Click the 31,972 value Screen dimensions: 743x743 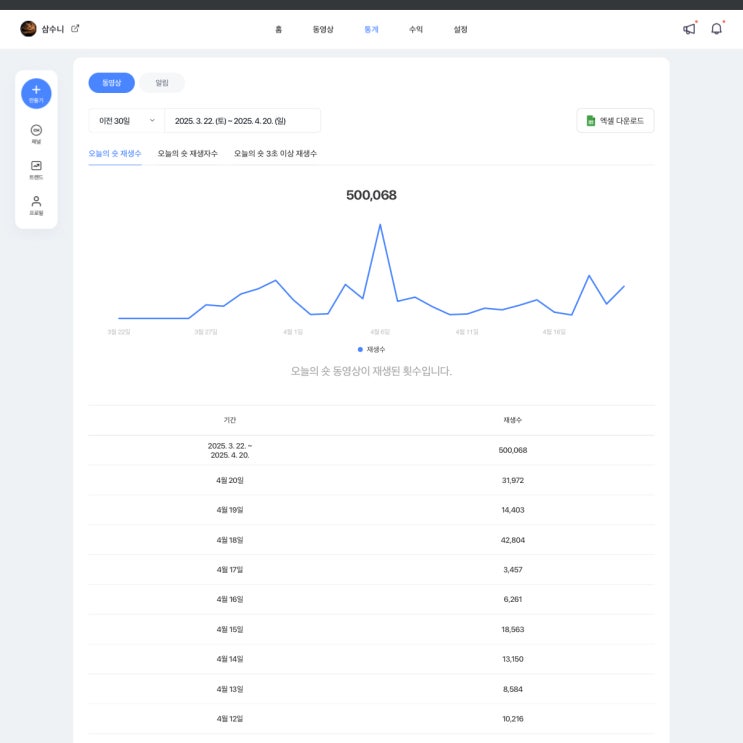tap(513, 480)
